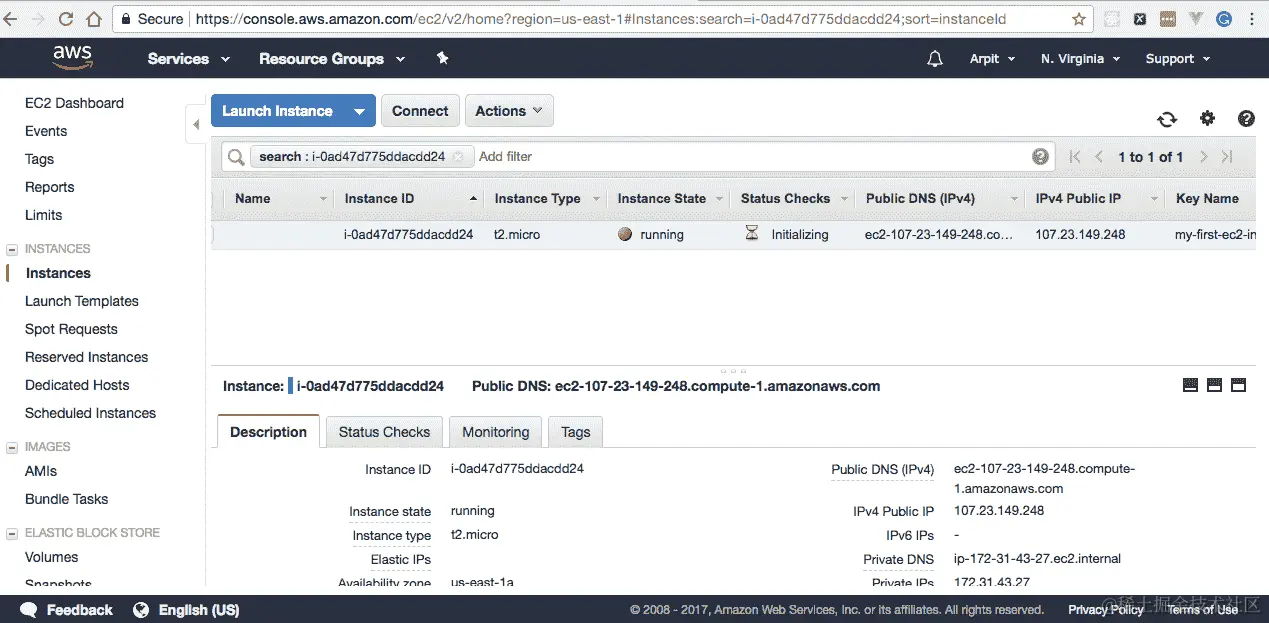Sort by Instance ID column
1269x623 pixels.
point(409,199)
